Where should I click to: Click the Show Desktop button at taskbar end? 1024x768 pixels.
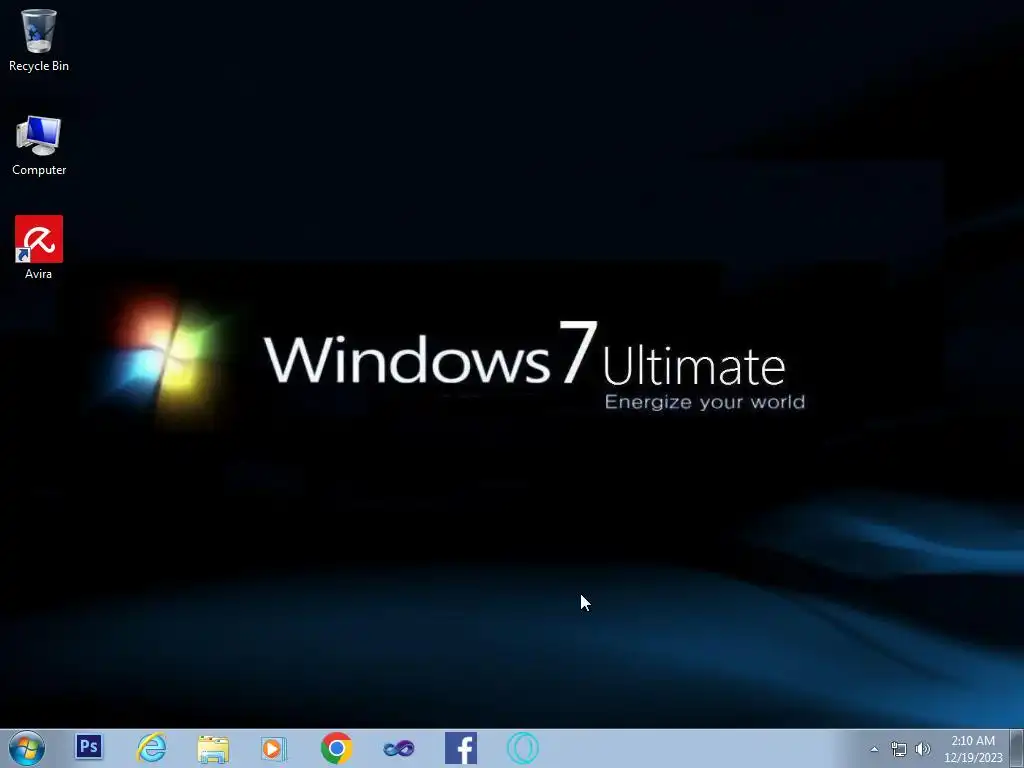[1016, 748]
